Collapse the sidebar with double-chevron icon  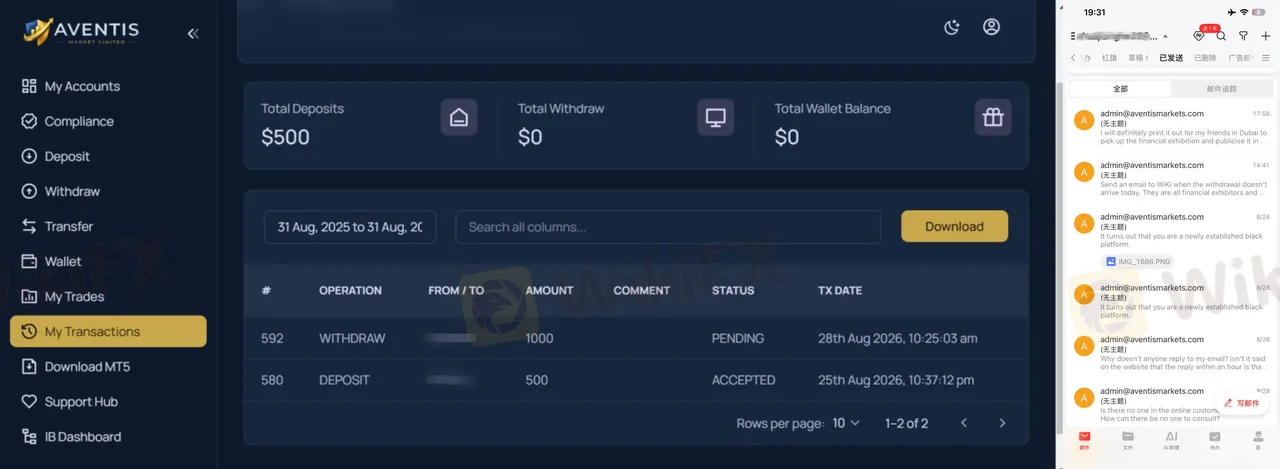point(193,33)
